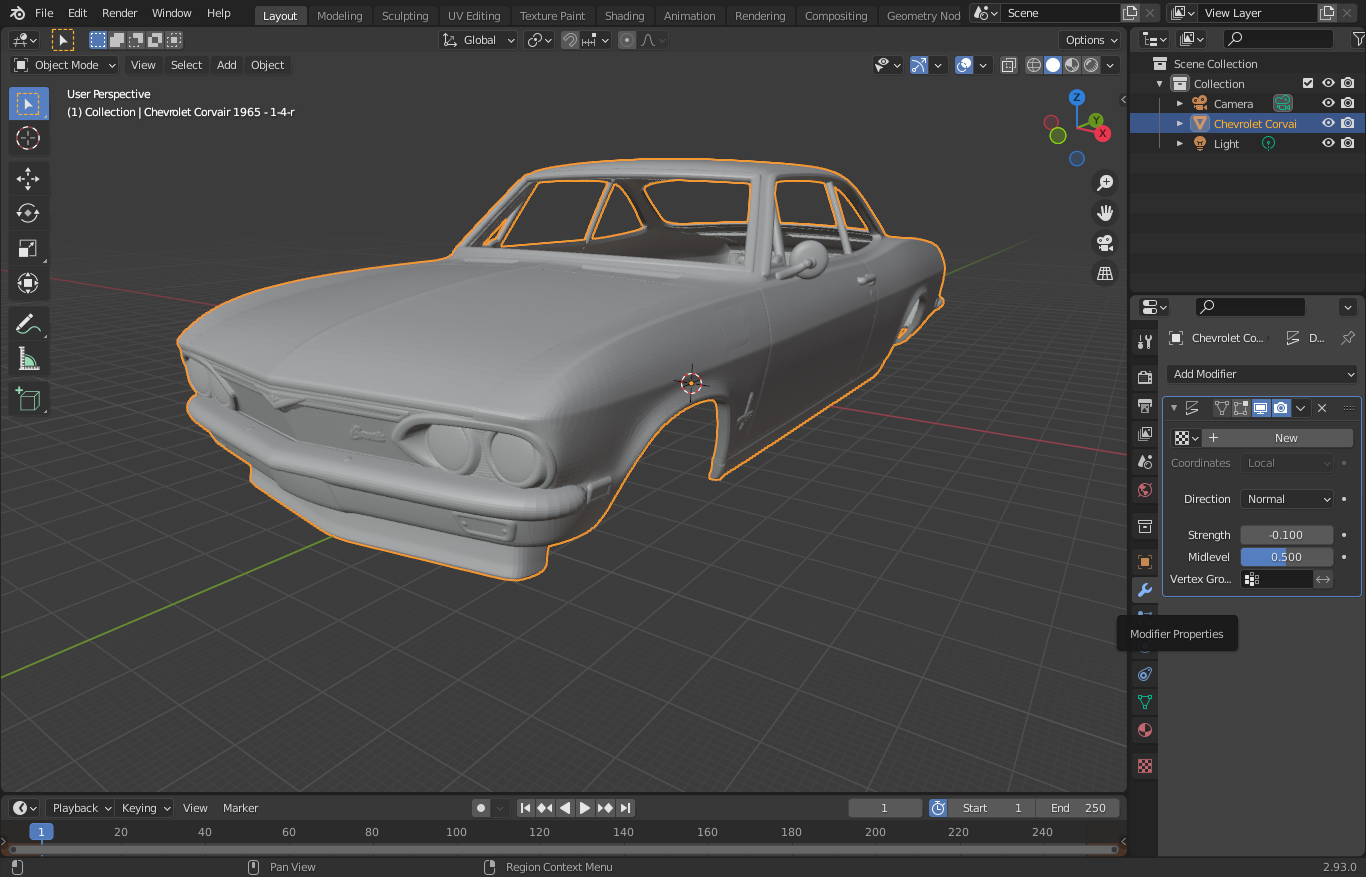Activate the Move tool
This screenshot has height=877, width=1366.
[x=28, y=179]
